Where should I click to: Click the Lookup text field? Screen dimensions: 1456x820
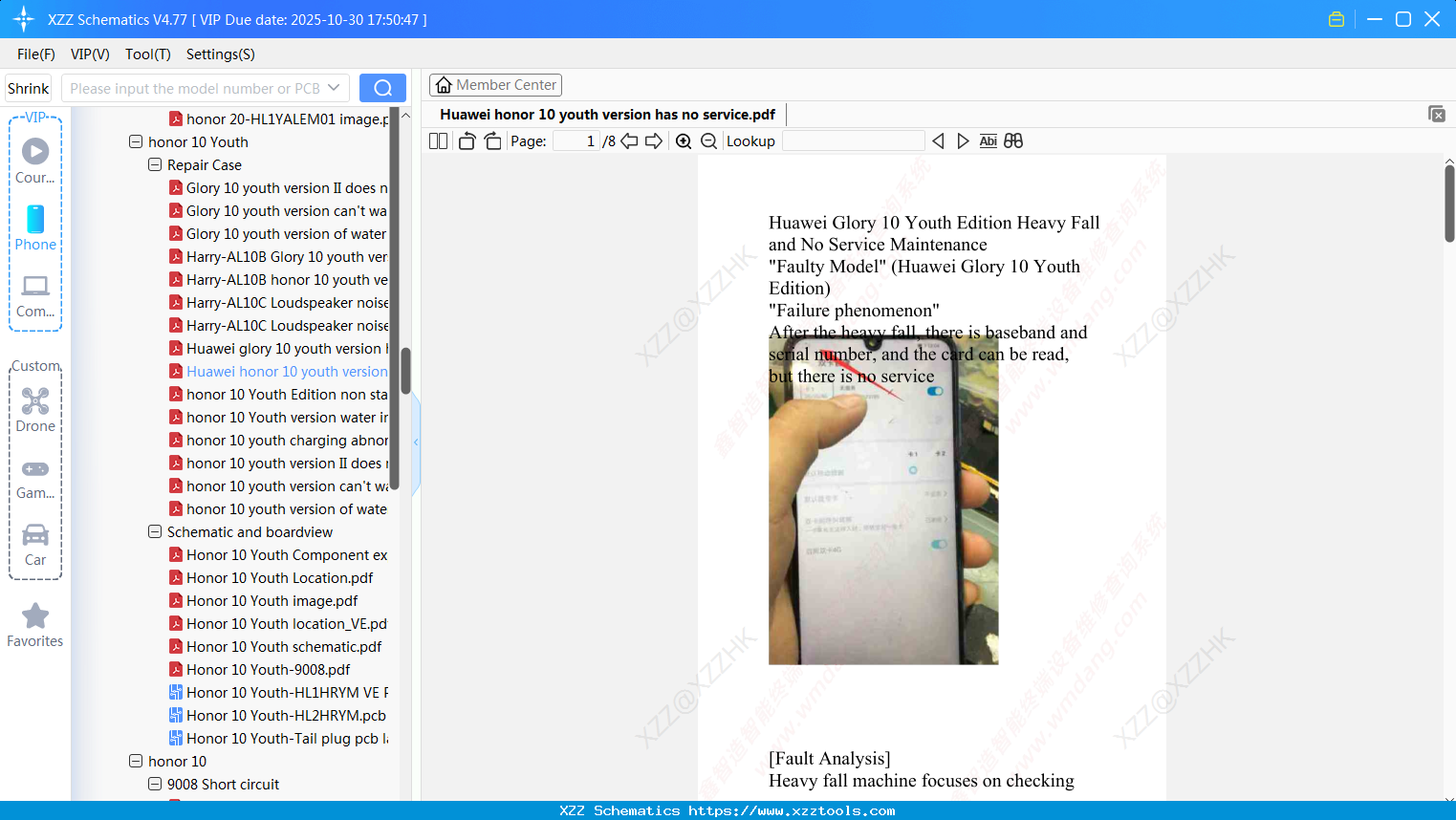853,141
